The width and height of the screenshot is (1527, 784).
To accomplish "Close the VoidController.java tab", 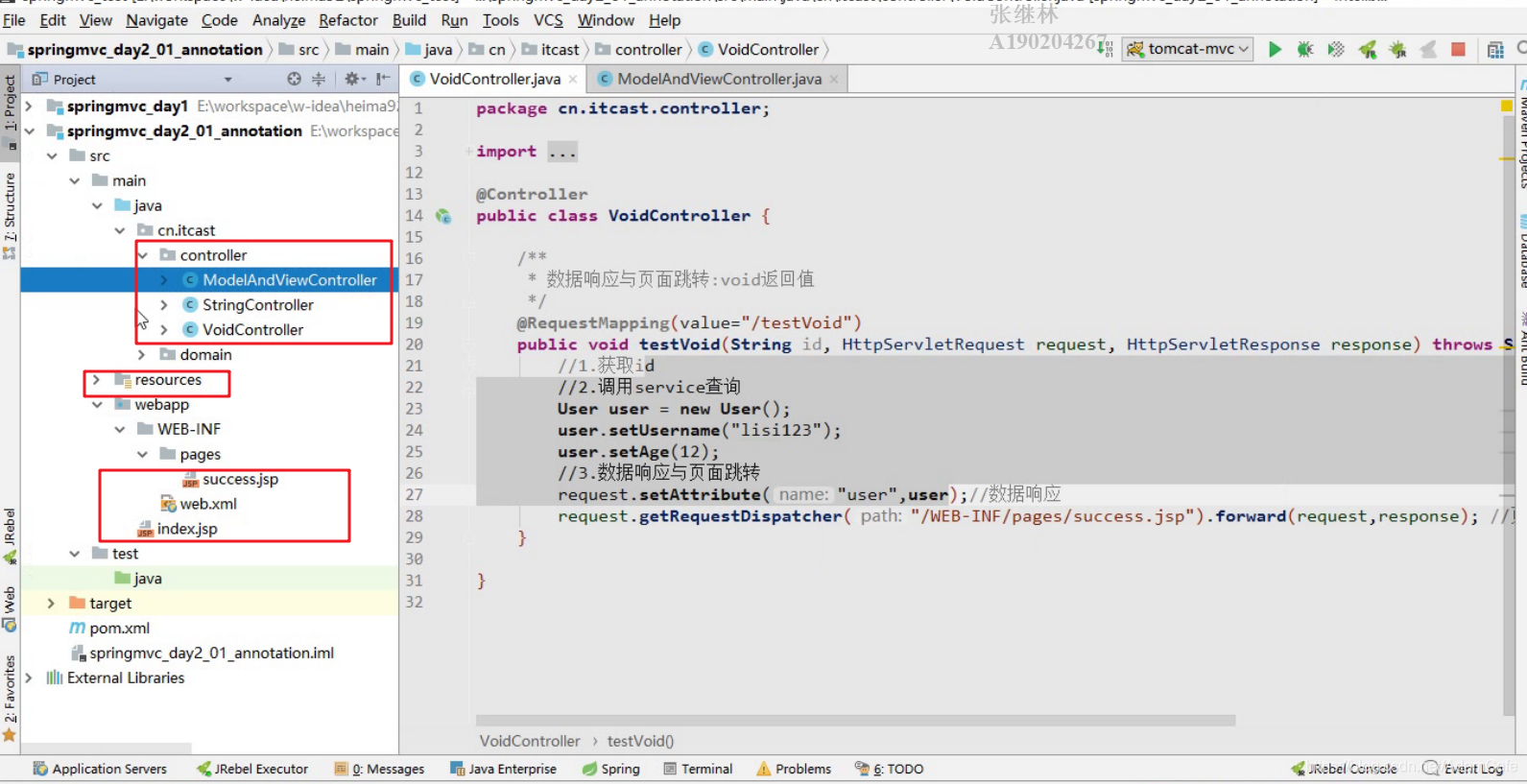I will click(x=573, y=80).
